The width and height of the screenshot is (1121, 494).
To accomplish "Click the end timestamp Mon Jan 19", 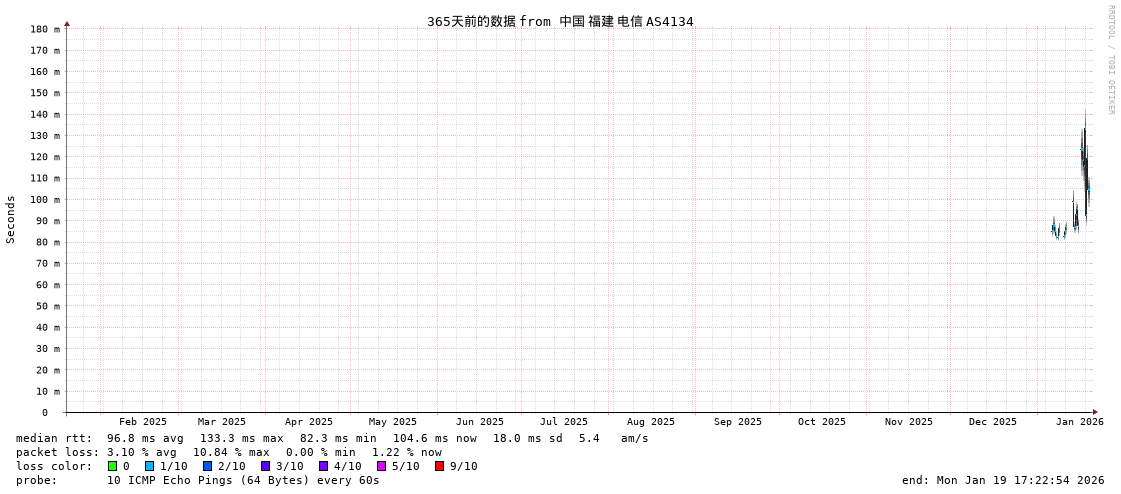I will tap(1003, 480).
